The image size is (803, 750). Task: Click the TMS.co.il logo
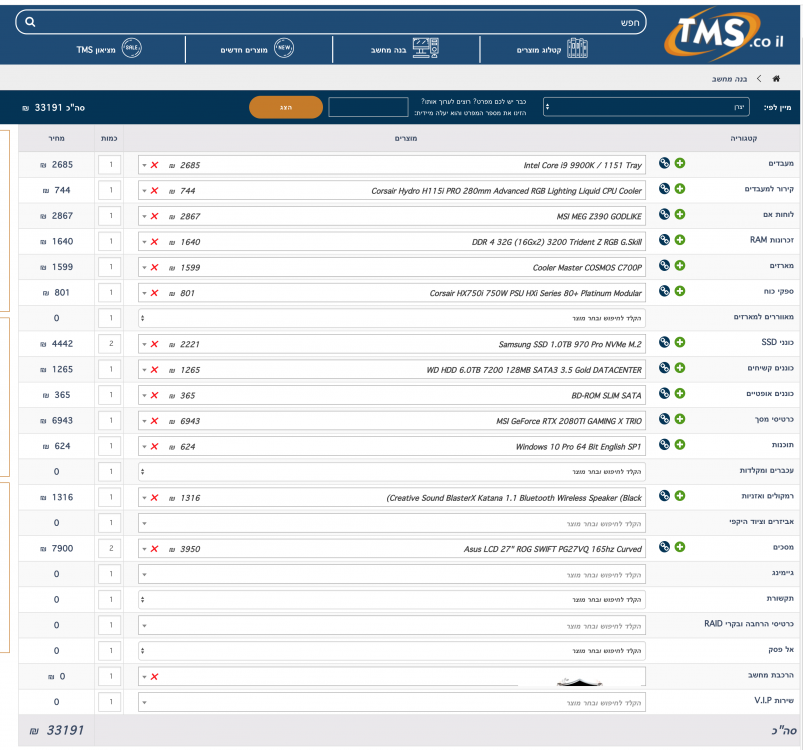(725, 34)
